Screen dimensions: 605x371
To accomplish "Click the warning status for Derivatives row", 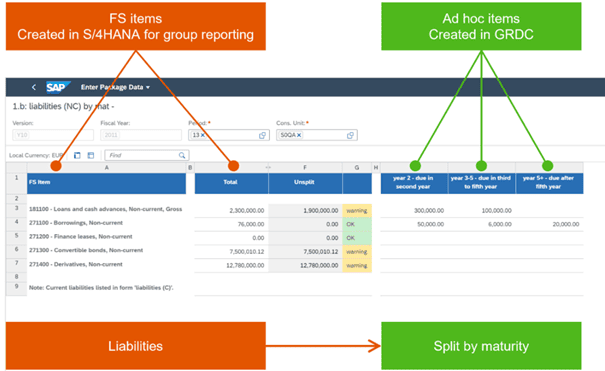I will pos(357,265).
